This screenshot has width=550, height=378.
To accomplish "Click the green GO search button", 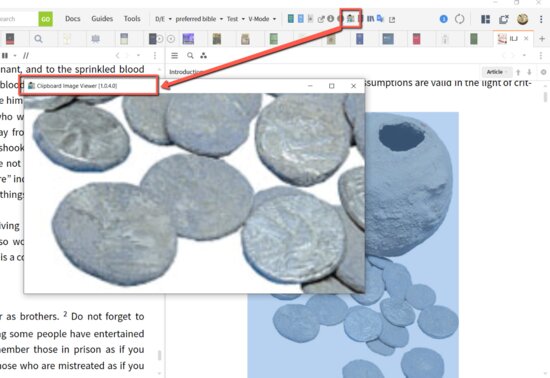I will click(46, 19).
